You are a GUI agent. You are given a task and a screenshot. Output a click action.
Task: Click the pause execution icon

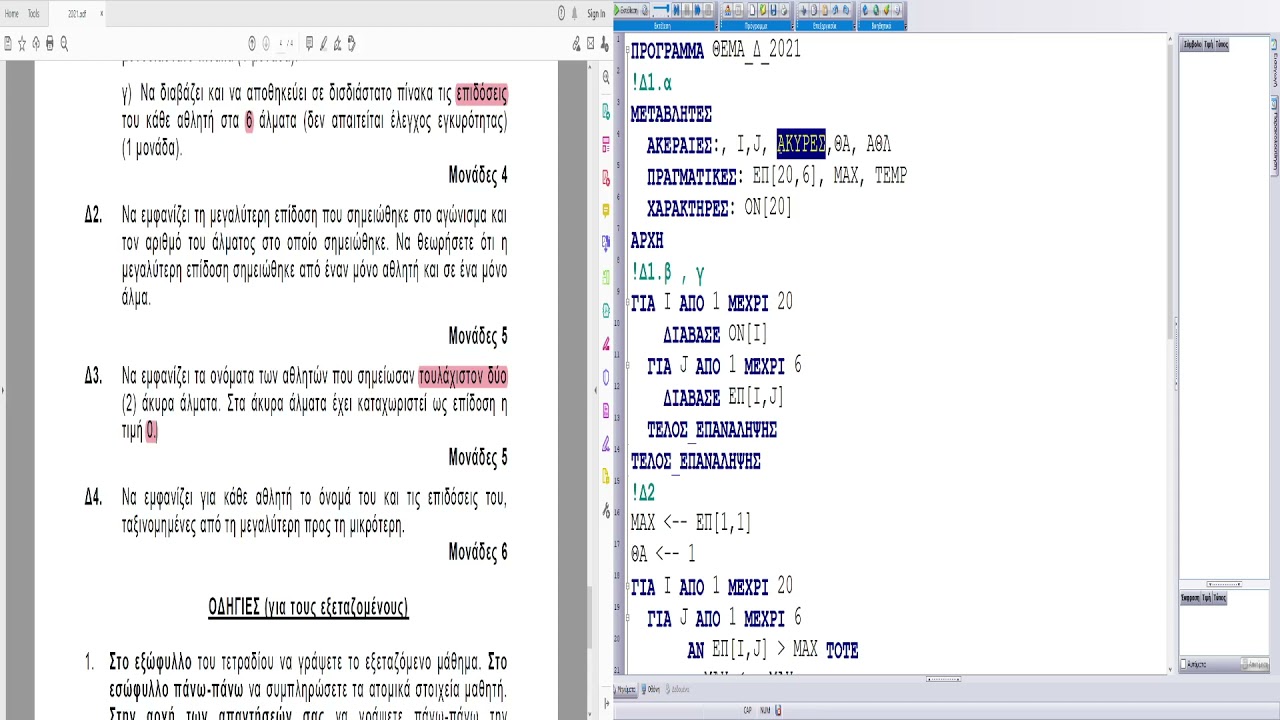pos(687,10)
